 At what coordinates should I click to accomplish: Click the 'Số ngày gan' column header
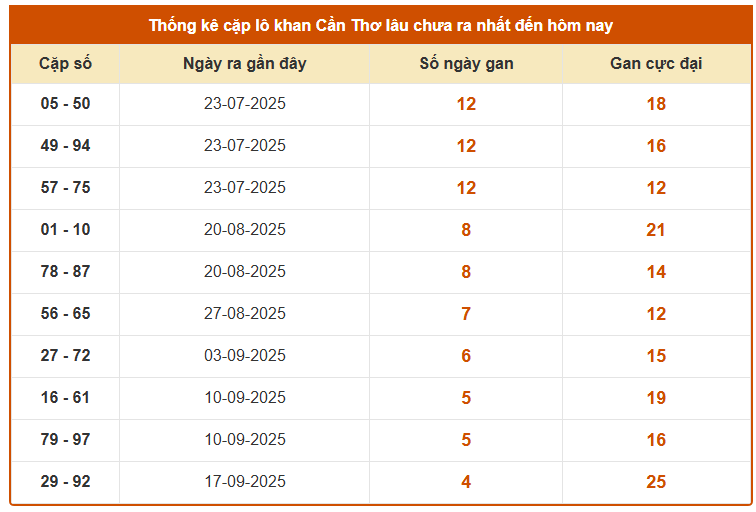tap(466, 64)
